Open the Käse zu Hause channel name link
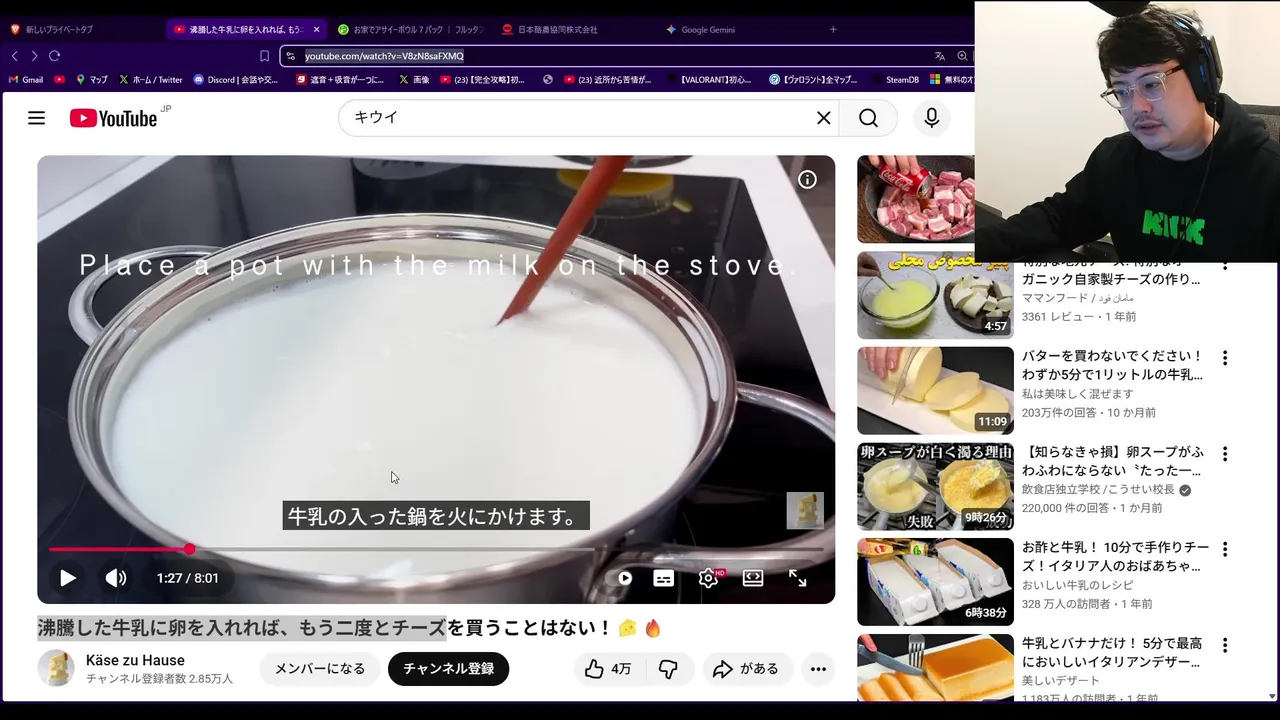The image size is (1280, 720). coord(135,660)
